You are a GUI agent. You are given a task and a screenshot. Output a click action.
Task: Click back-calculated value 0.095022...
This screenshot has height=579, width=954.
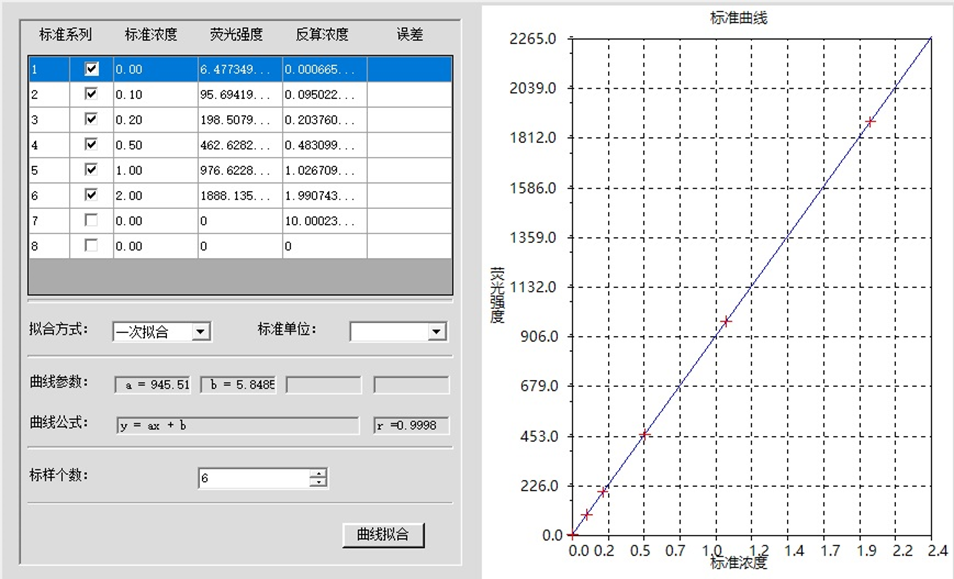click(x=325, y=94)
